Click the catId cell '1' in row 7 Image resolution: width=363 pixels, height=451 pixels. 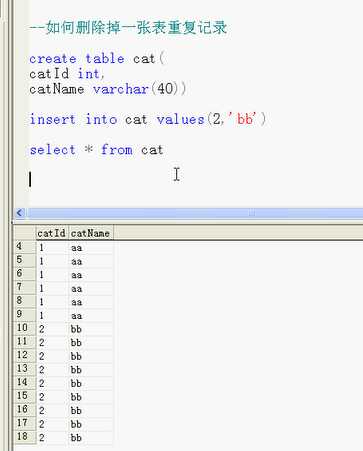52,288
